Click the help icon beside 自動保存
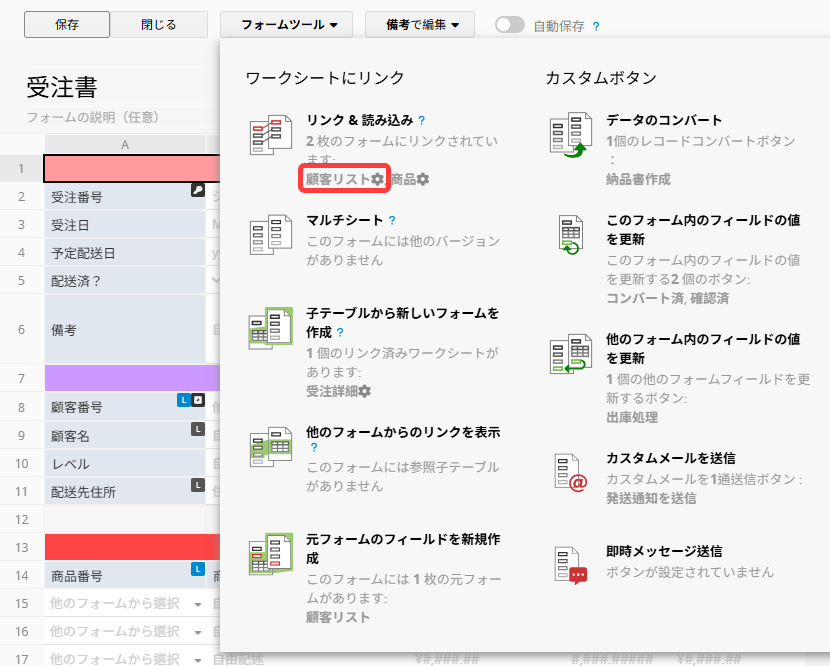This screenshot has height=666, width=830. click(596, 26)
